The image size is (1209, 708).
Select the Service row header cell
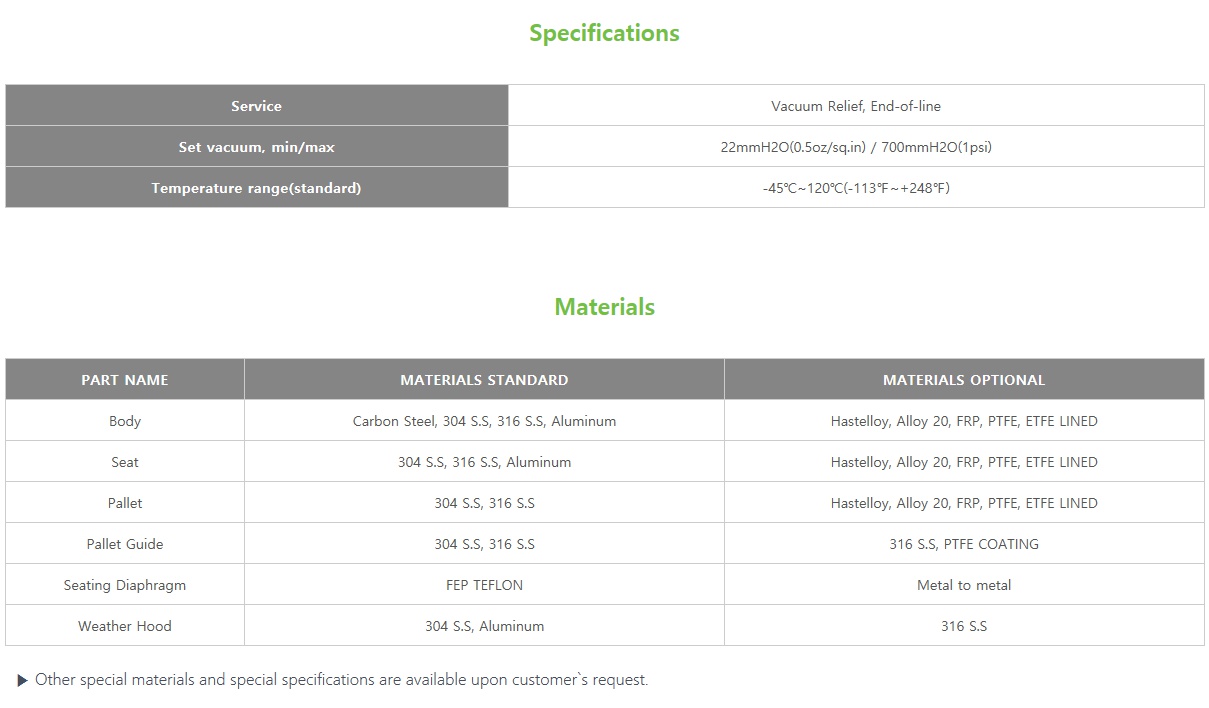coord(256,106)
